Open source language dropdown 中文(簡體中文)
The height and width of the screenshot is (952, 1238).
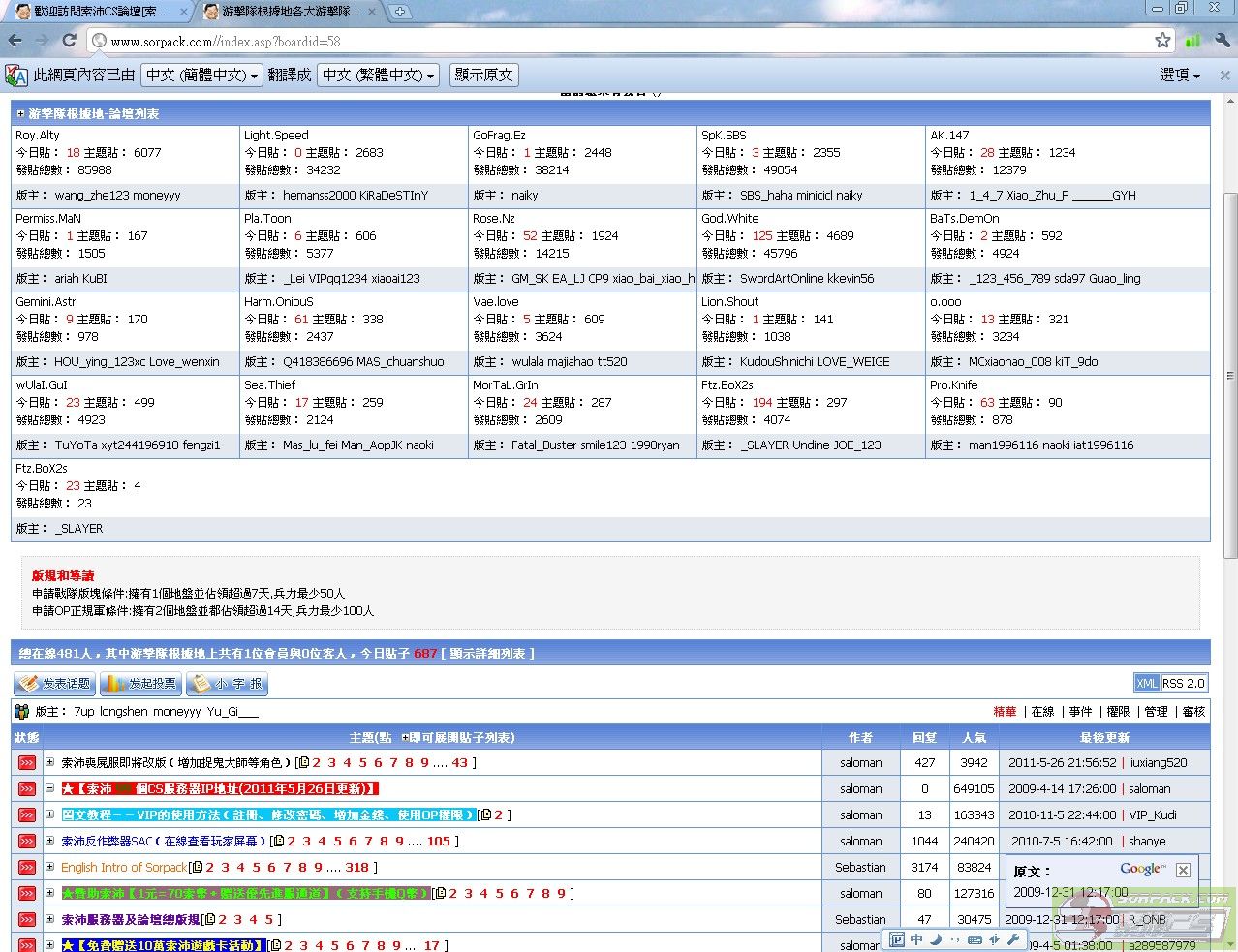(x=202, y=75)
